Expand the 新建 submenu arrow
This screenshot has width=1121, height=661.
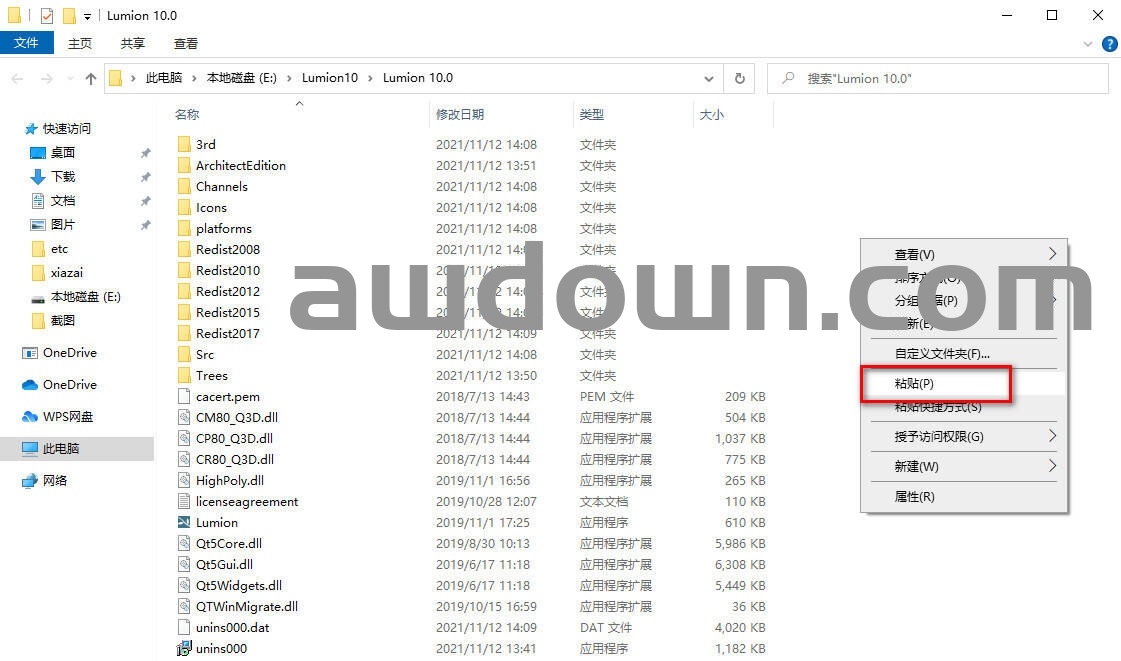click(x=1052, y=466)
